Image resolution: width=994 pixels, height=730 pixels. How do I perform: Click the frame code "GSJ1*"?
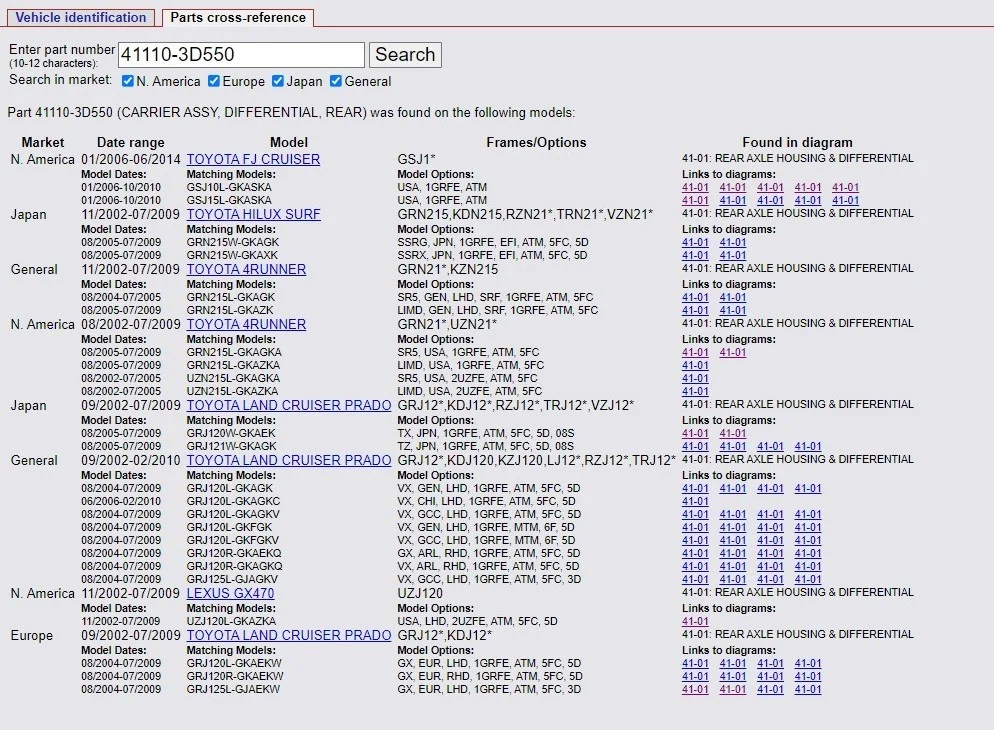(416, 159)
